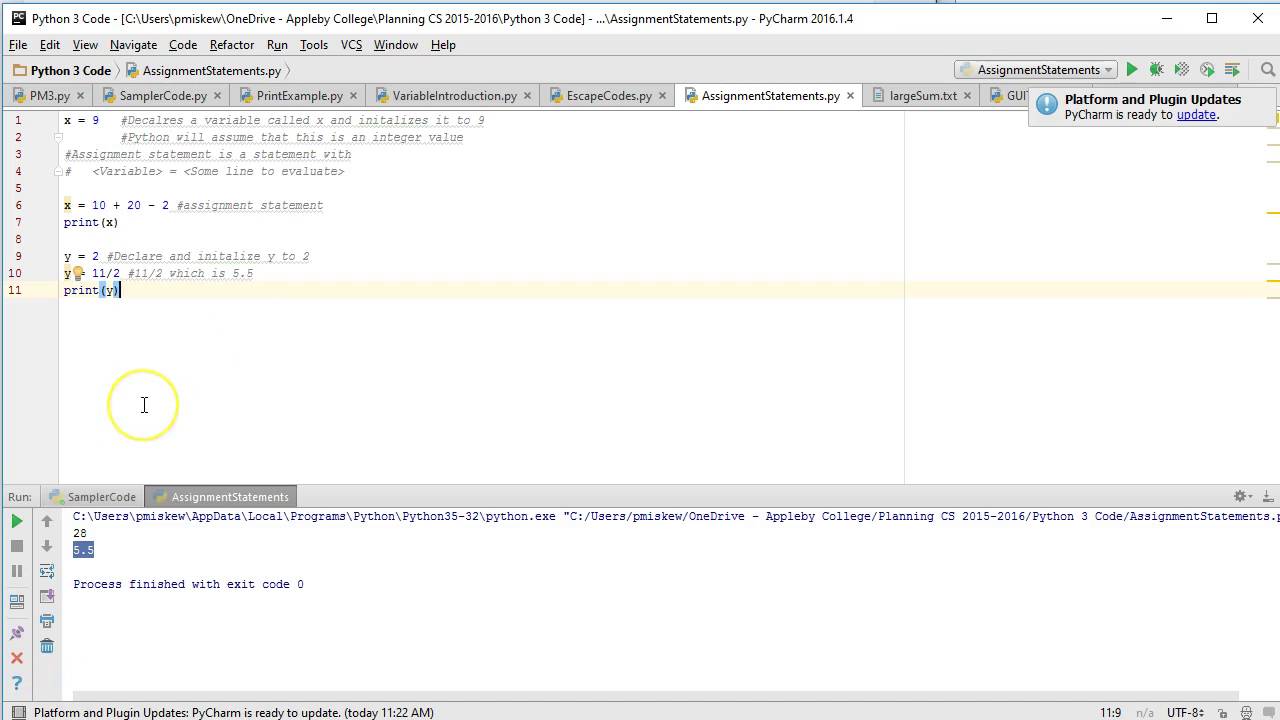The image size is (1280, 720).
Task: Open Run panel help question mark
Action: pos(17,684)
